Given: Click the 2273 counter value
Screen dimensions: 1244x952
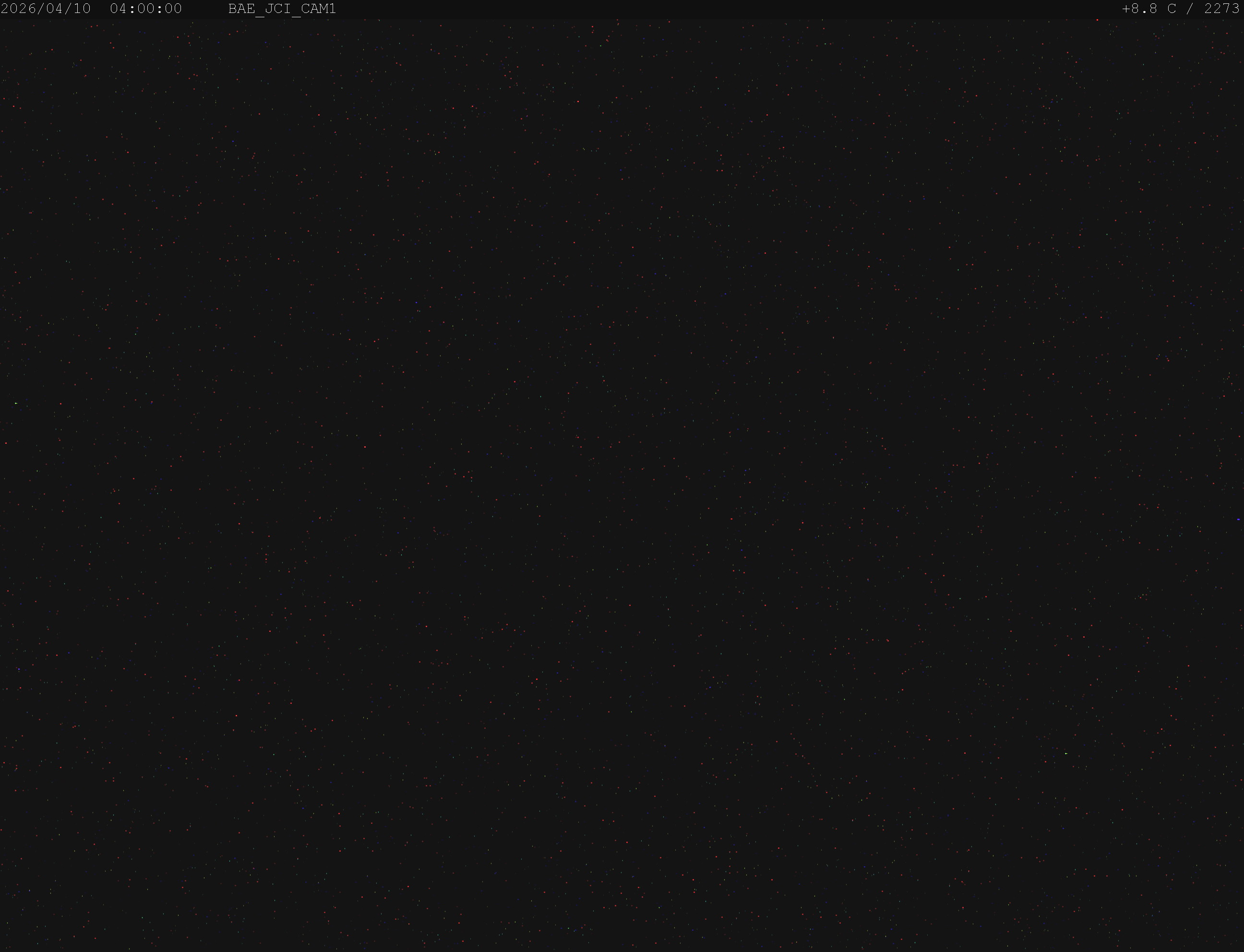Looking at the screenshot, I should click(1222, 9).
